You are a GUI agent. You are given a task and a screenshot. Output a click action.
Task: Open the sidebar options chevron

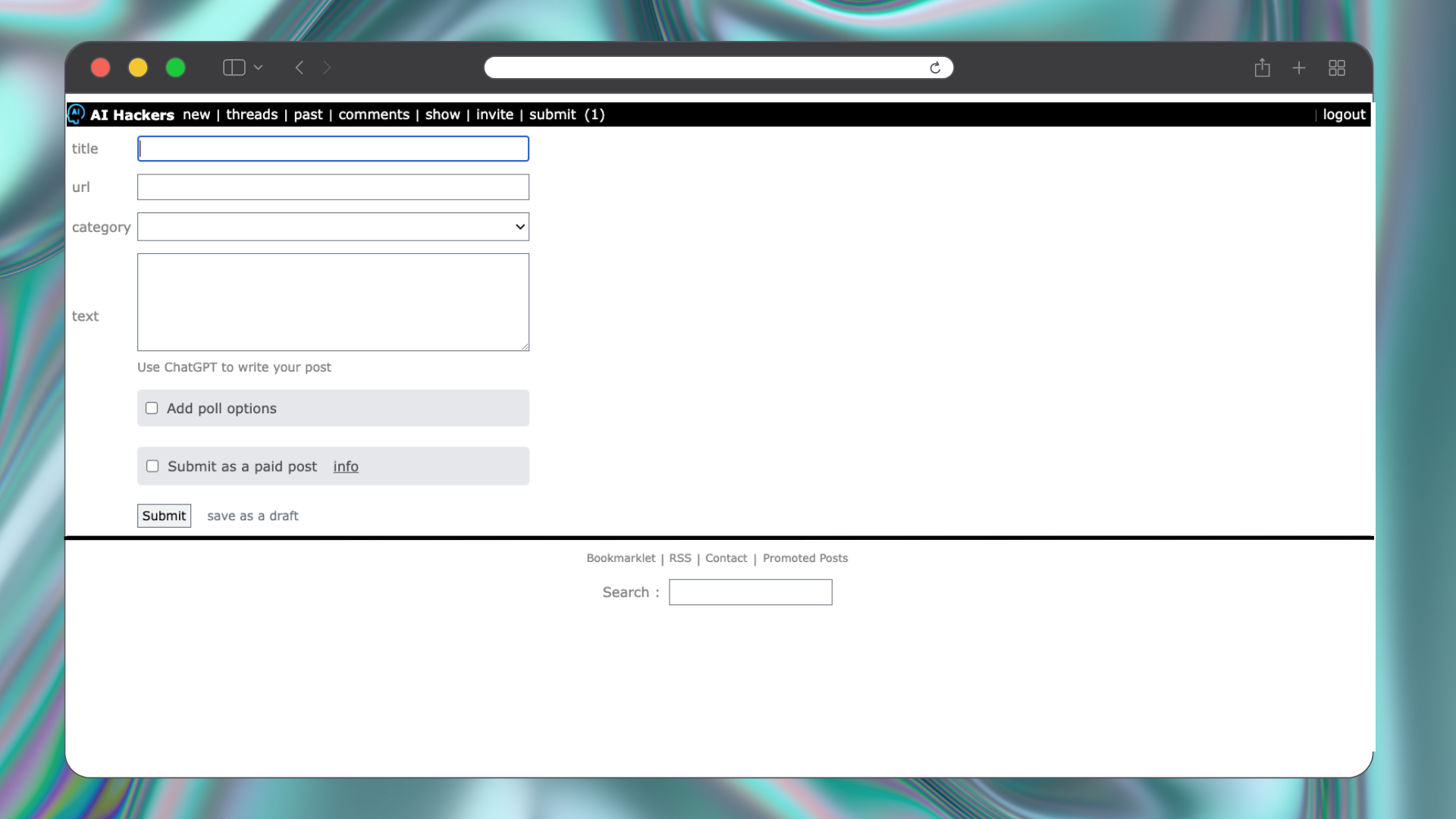point(258,67)
